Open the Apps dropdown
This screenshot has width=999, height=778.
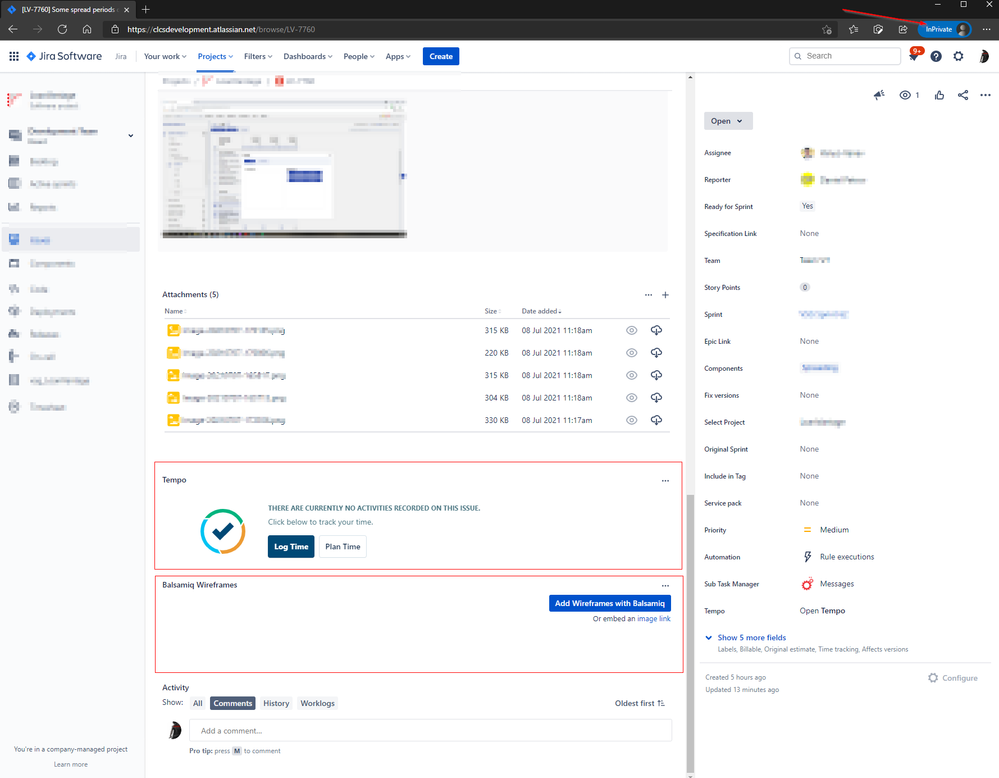398,56
